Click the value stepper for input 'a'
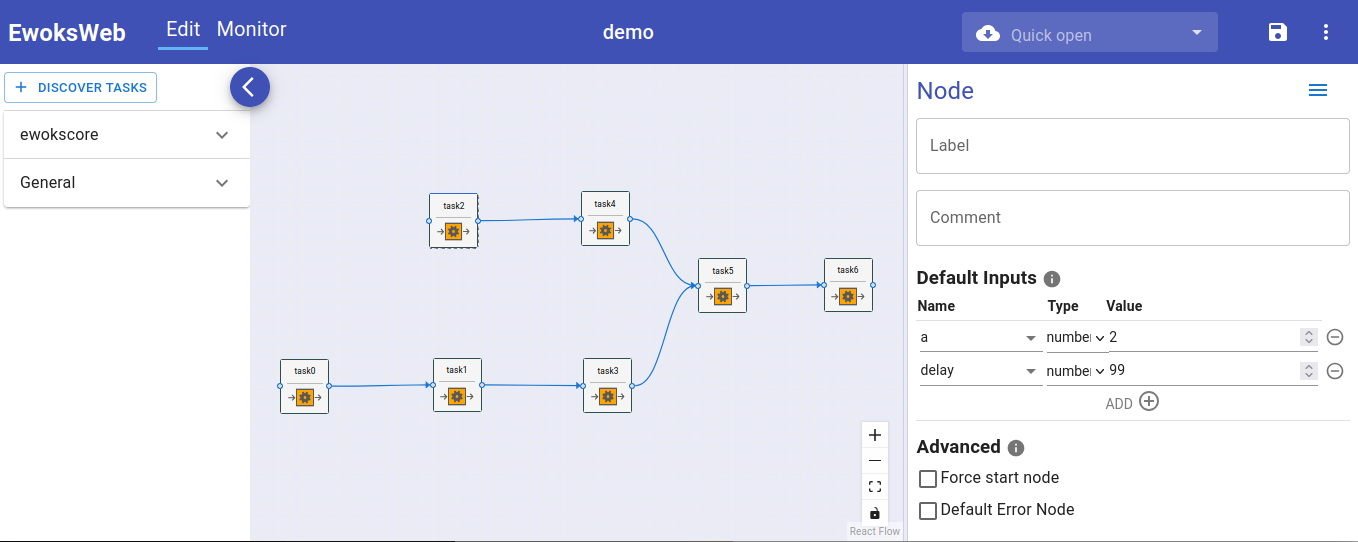Screen dimensions: 1358x542 point(1308,338)
